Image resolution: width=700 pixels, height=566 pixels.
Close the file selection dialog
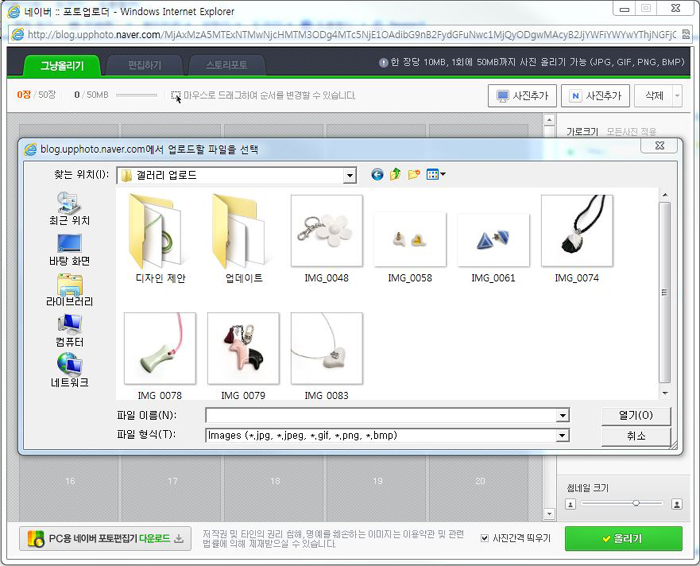point(659,146)
